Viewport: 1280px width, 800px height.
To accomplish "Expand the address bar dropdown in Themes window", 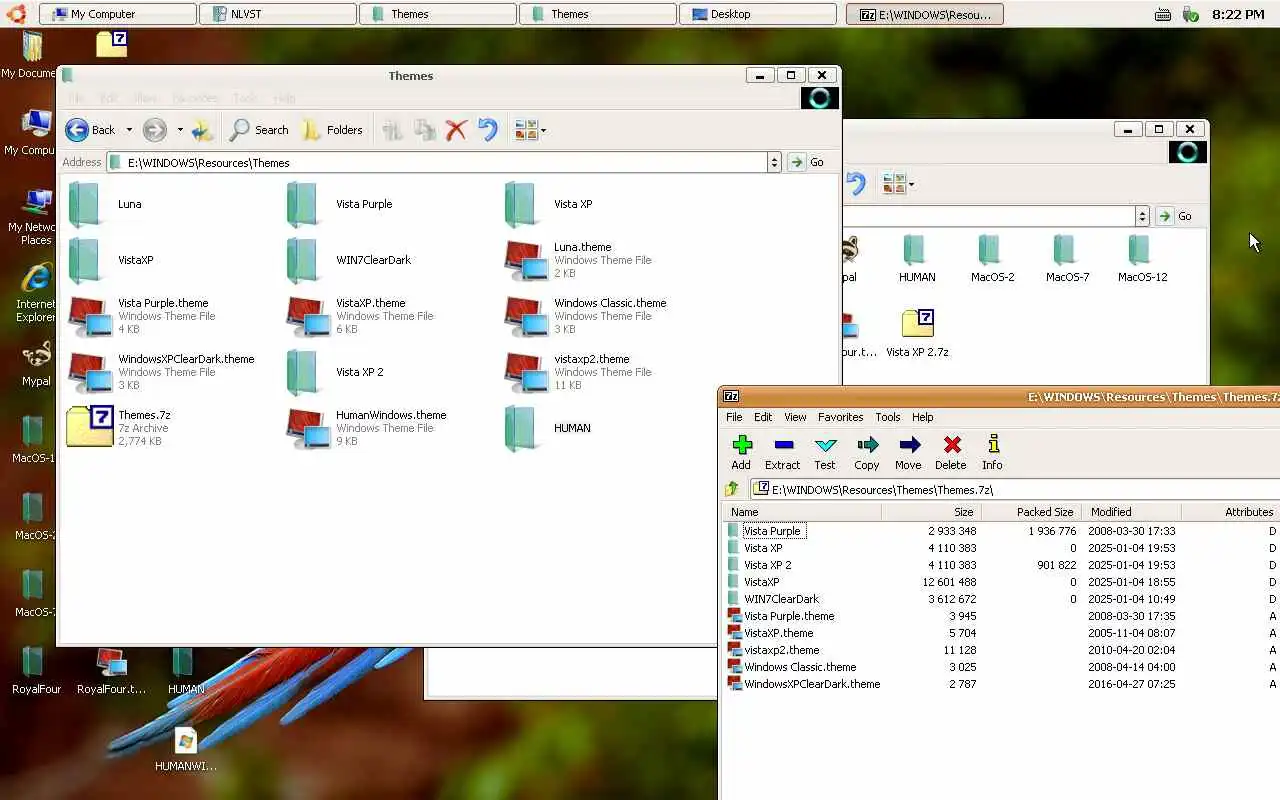I will tap(773, 162).
